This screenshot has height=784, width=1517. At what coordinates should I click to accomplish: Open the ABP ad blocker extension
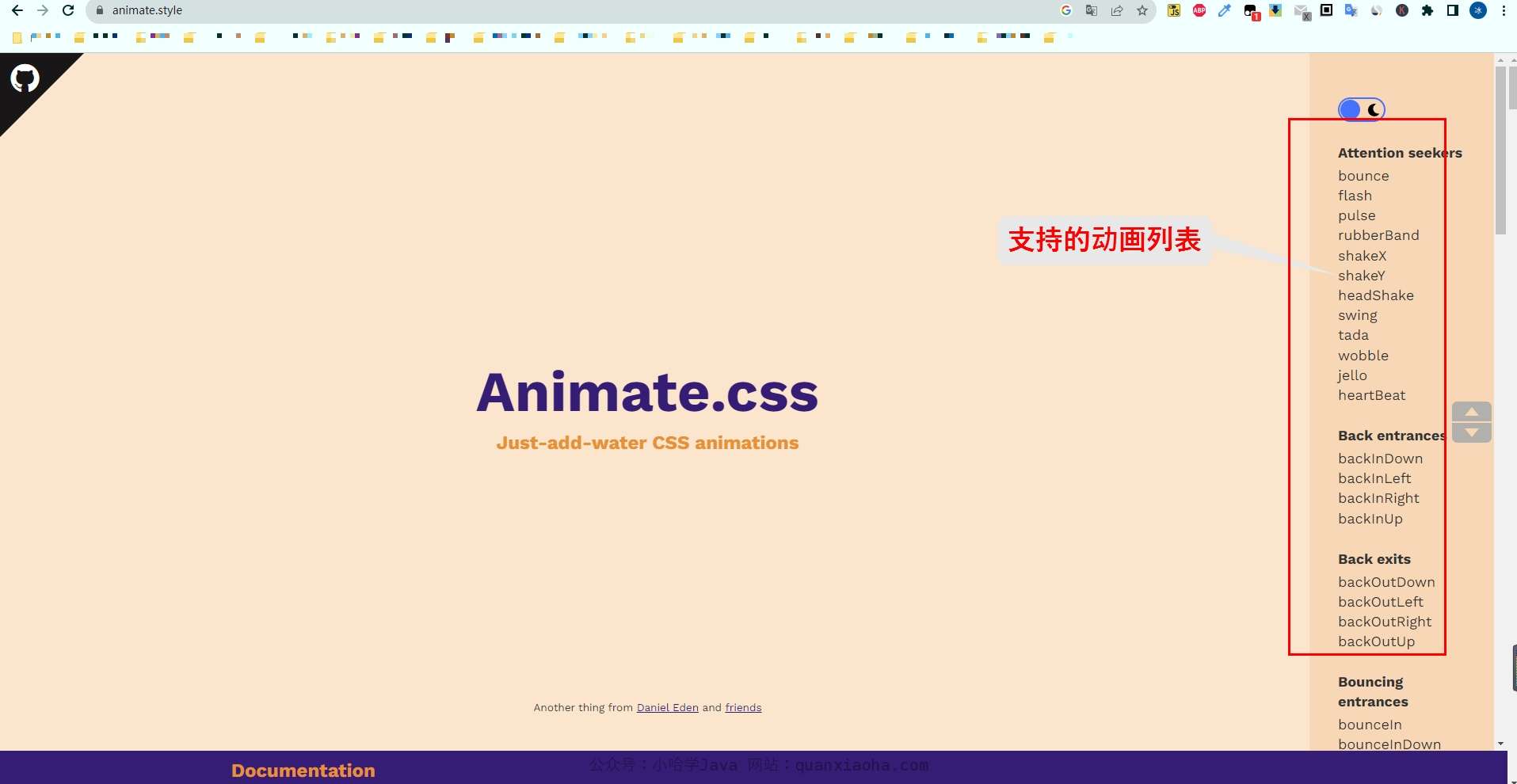[1199, 10]
